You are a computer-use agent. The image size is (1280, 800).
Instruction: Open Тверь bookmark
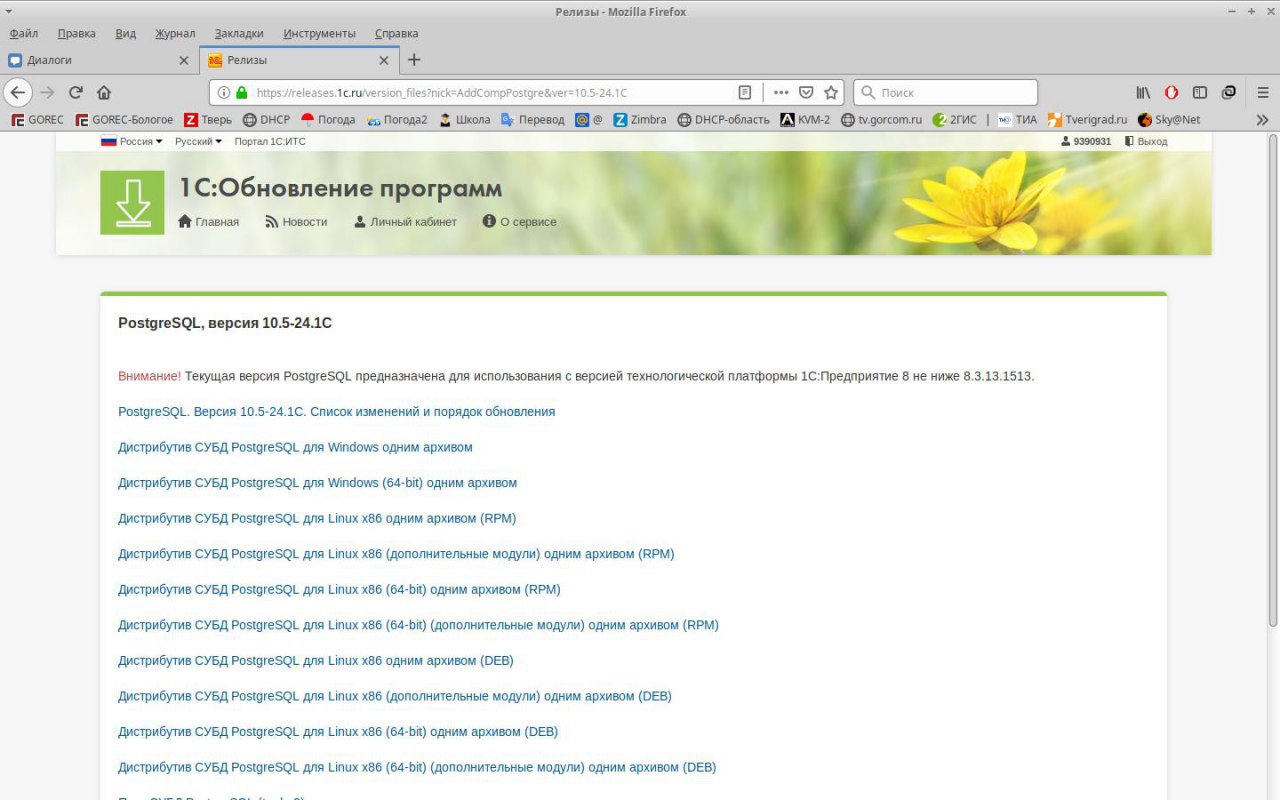pos(208,119)
